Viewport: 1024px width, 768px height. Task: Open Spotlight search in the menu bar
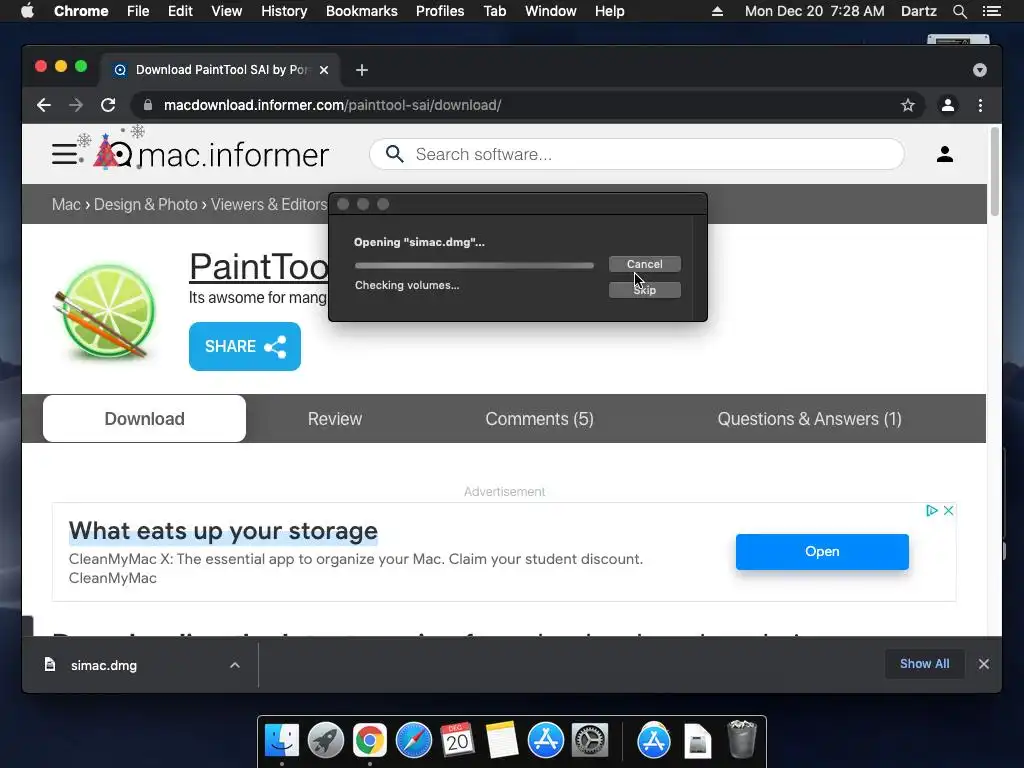[959, 11]
